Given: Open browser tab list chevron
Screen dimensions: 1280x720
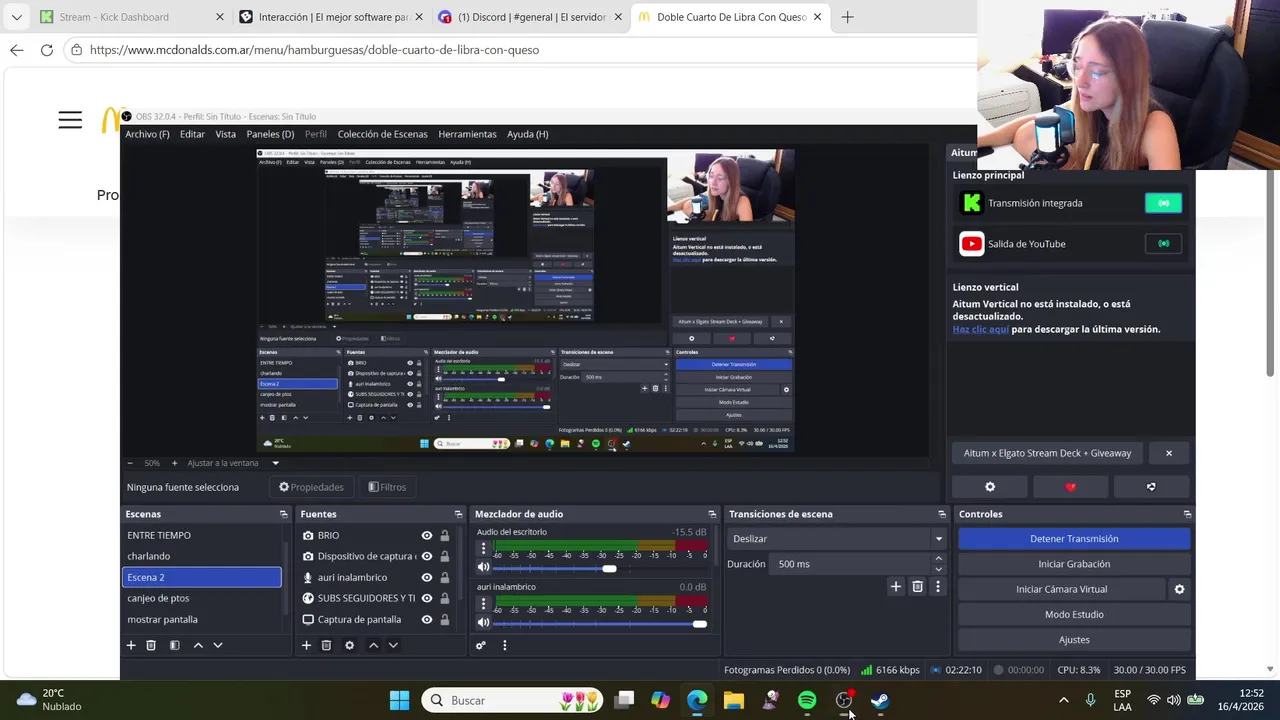Looking at the screenshot, I should [16, 17].
